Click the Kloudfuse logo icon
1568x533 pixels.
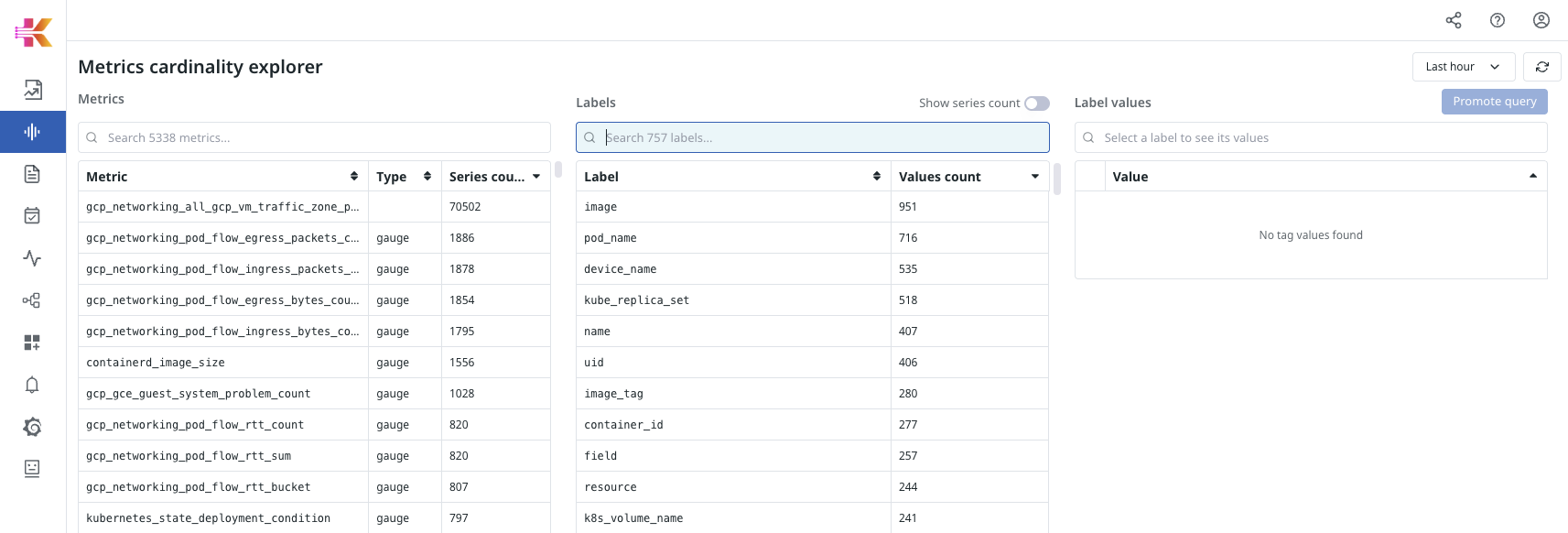[33, 32]
